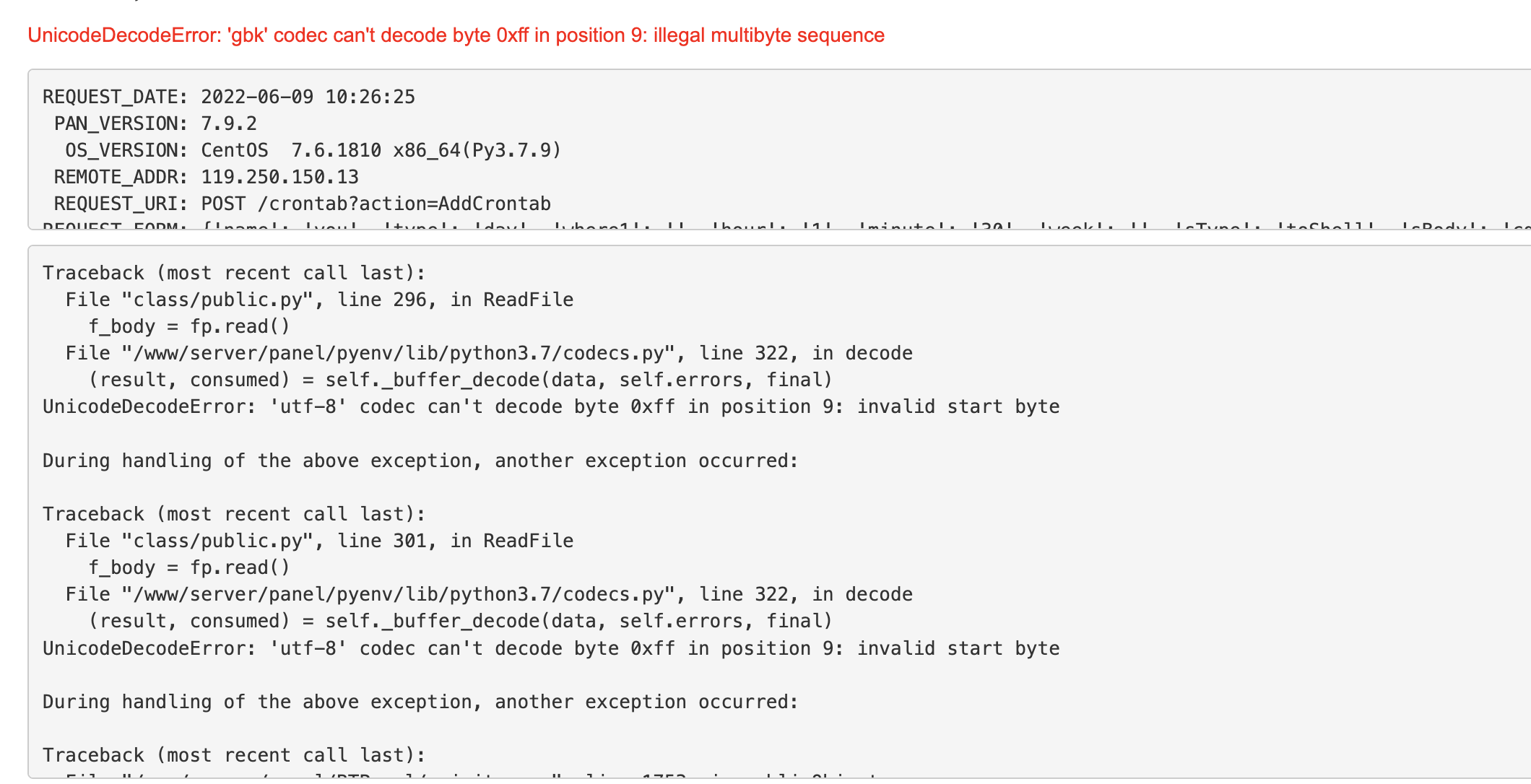Click the REQUEST_URI POST /crontab line
This screenshot has width=1531, height=784.
(x=302, y=204)
